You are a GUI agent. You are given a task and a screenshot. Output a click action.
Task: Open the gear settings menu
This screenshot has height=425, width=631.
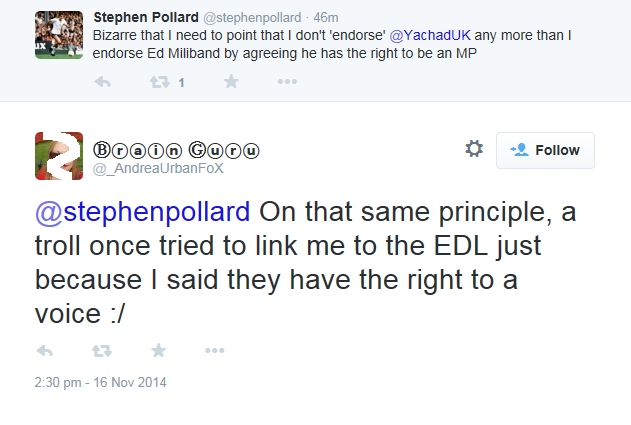(x=474, y=149)
